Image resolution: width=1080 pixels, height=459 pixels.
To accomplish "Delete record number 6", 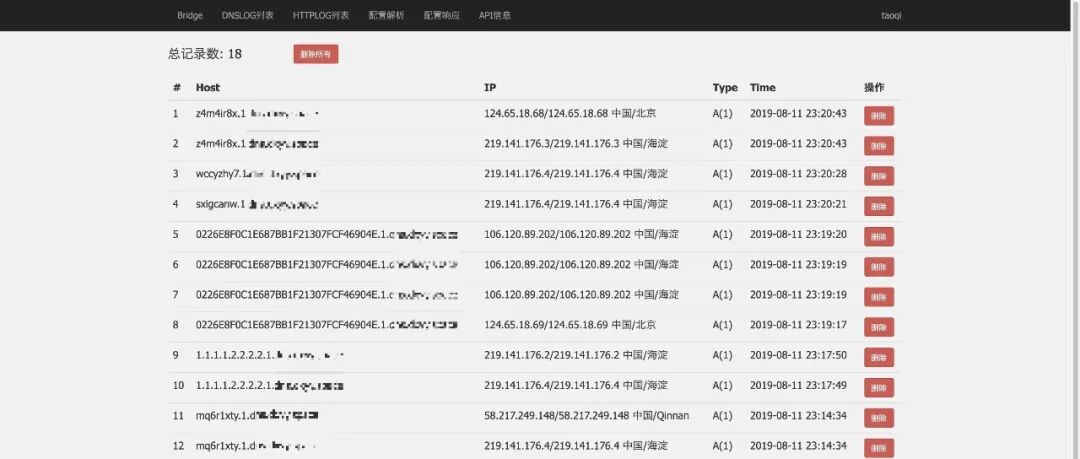I will [879, 267].
